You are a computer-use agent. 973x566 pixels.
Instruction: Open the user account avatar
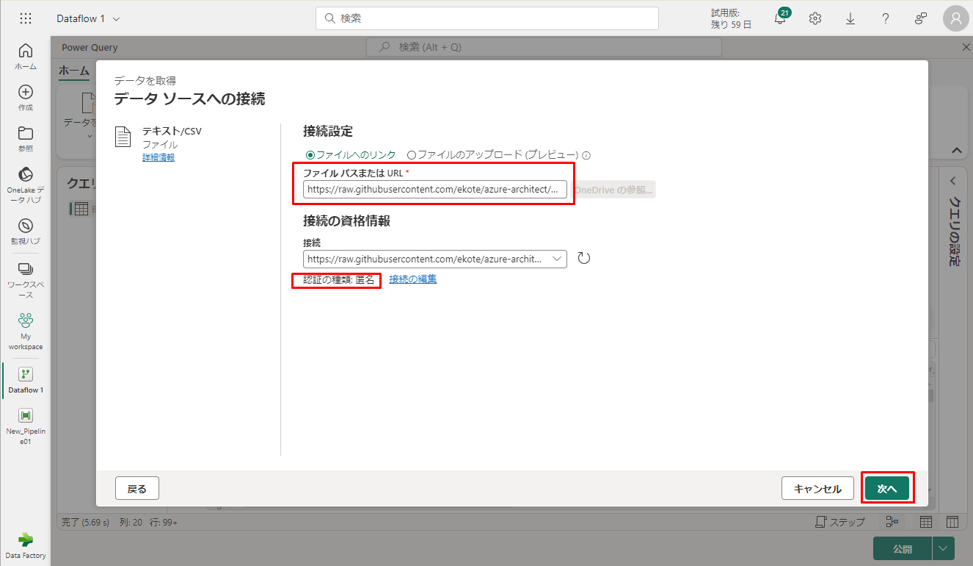point(956,19)
